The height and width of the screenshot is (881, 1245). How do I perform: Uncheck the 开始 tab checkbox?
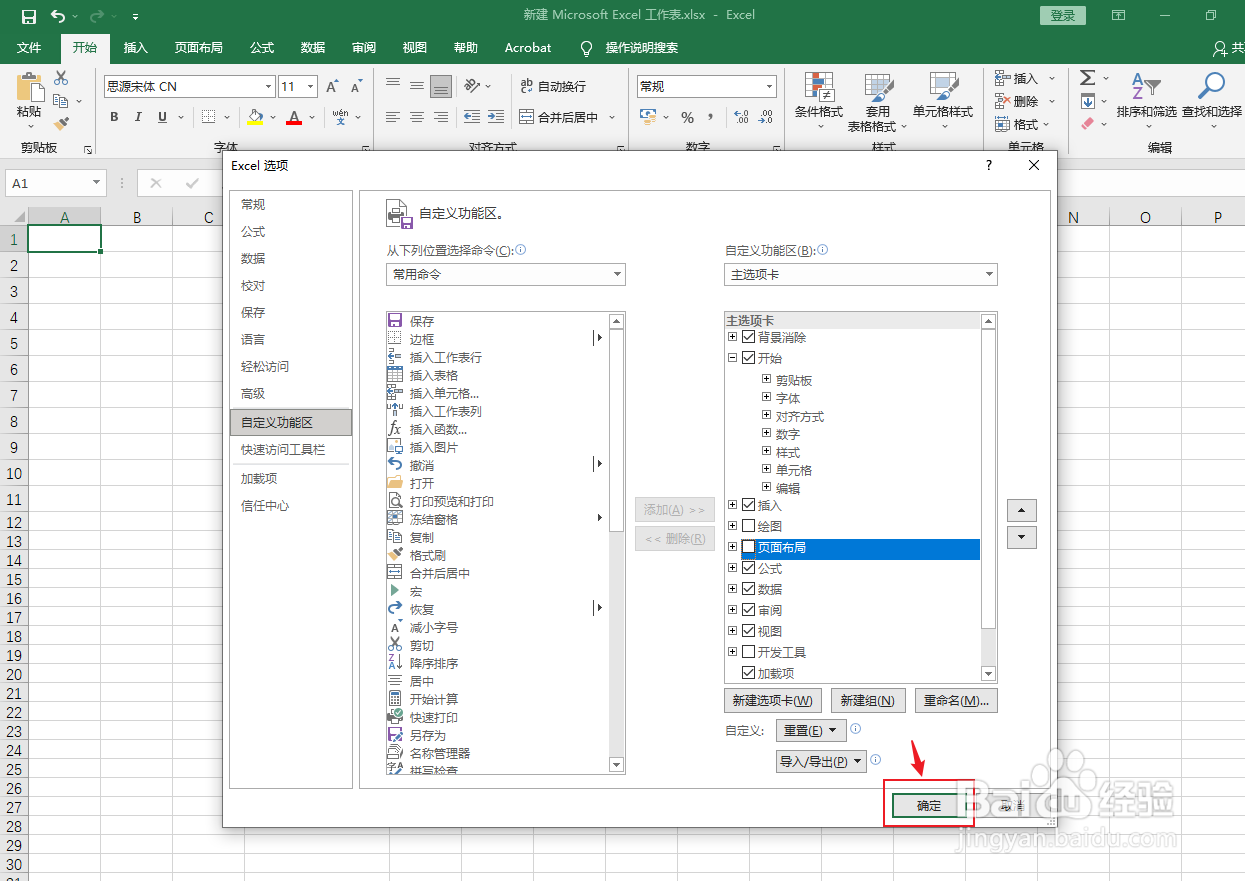749,358
